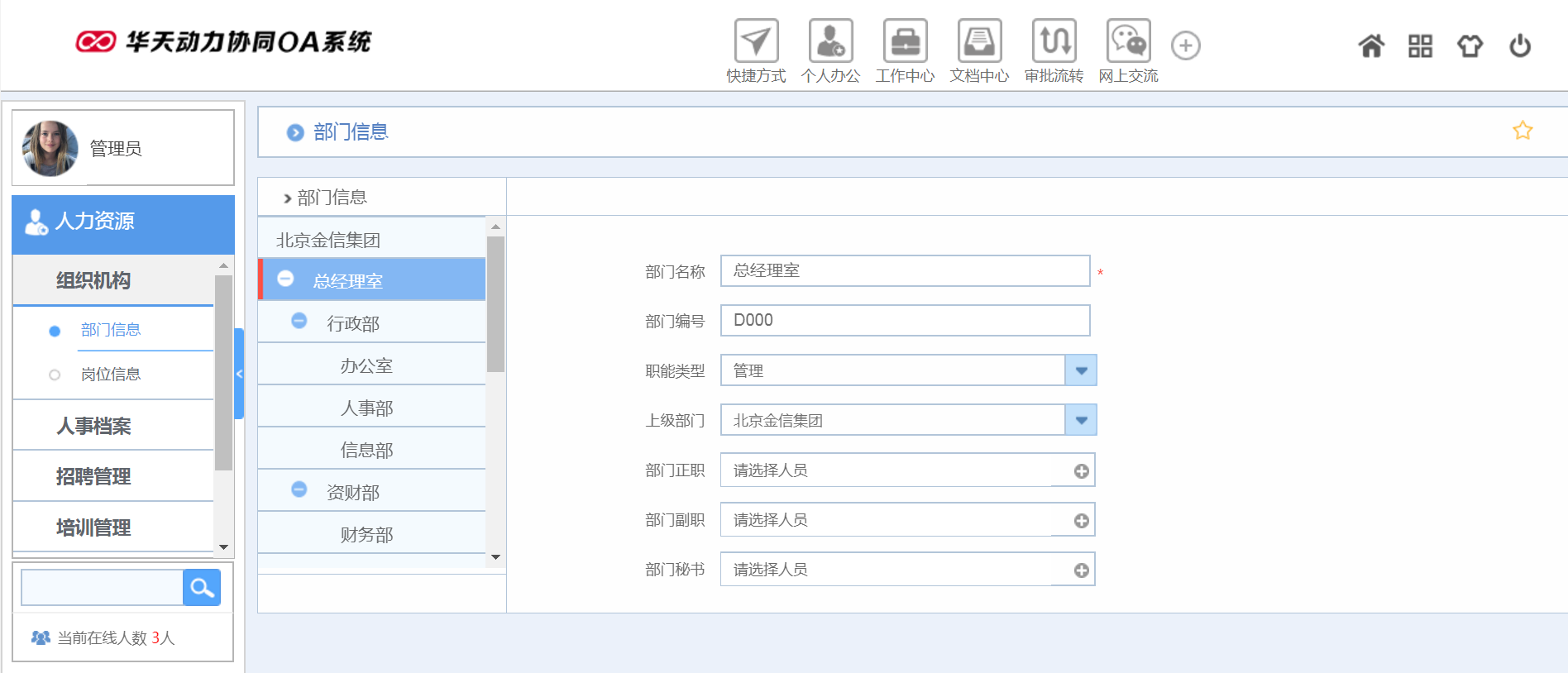Open the 职能类型 dropdown

tap(1081, 370)
